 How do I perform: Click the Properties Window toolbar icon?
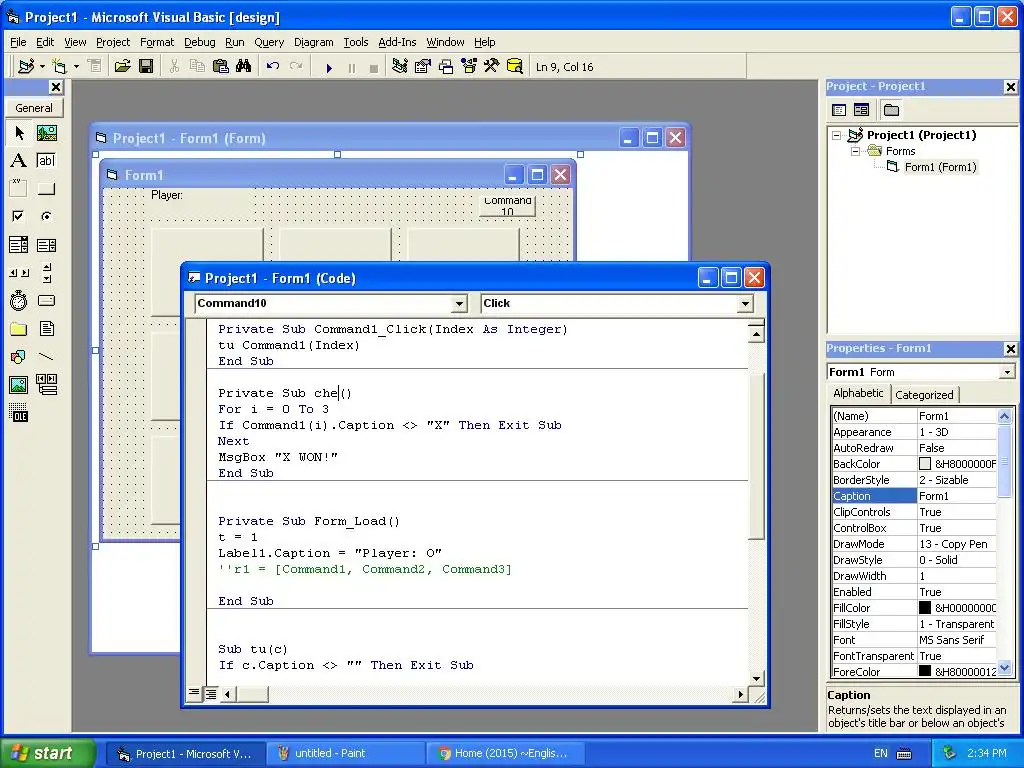(423, 67)
